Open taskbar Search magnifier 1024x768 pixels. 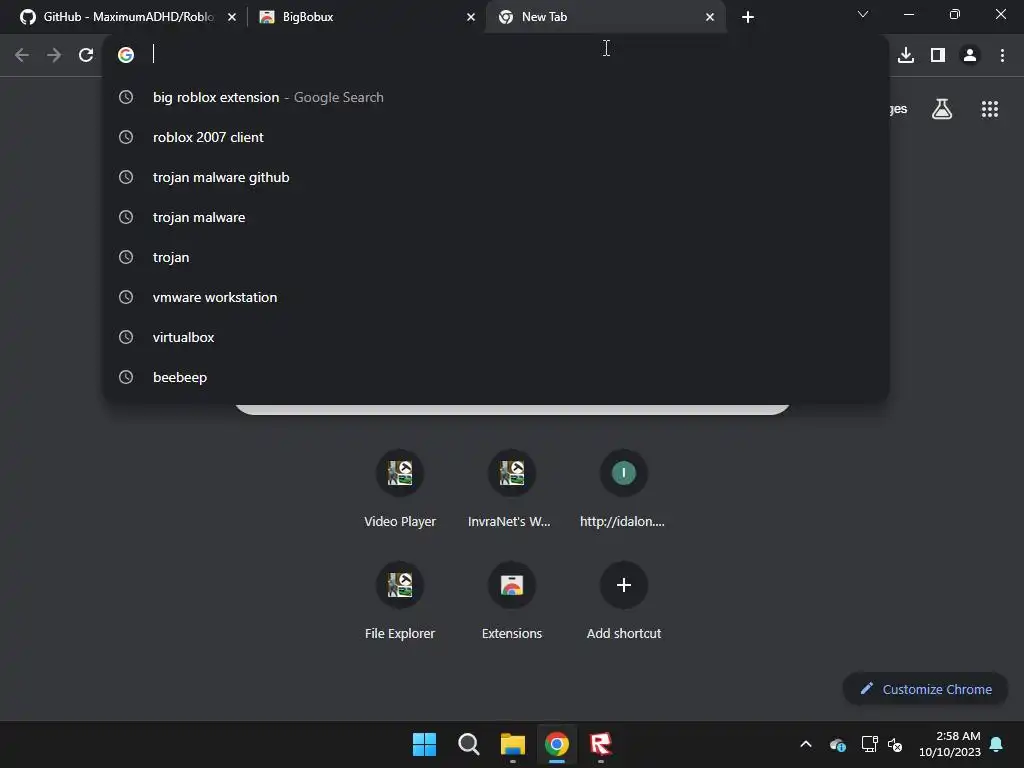[x=468, y=744]
